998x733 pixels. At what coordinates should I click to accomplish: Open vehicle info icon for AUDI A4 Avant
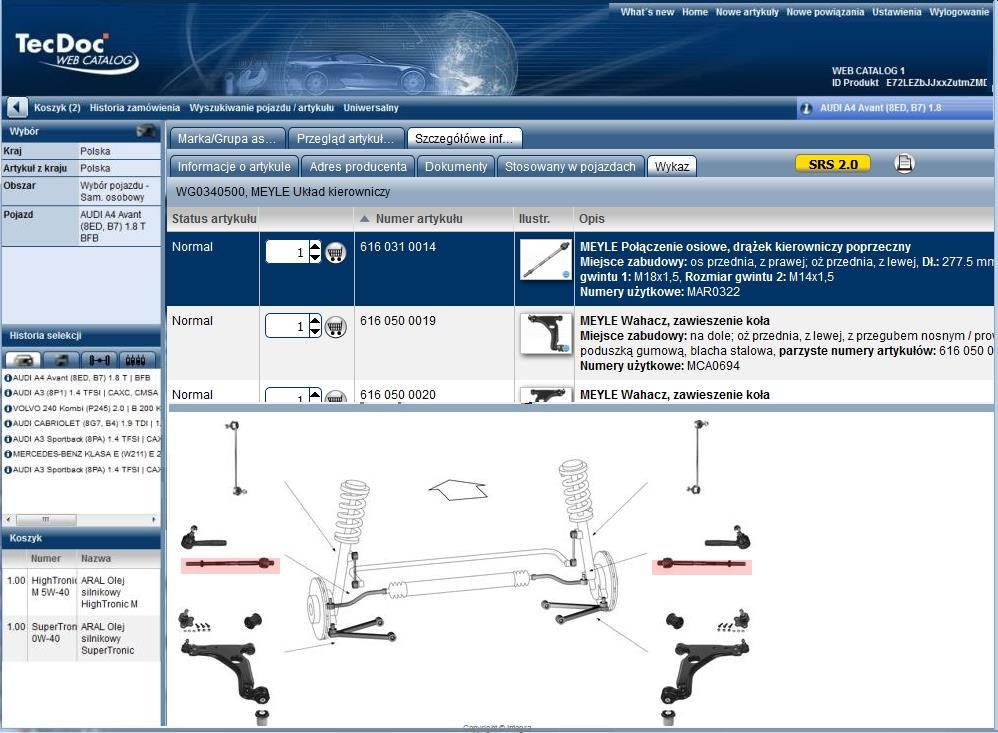pyautogui.click(x=806, y=108)
